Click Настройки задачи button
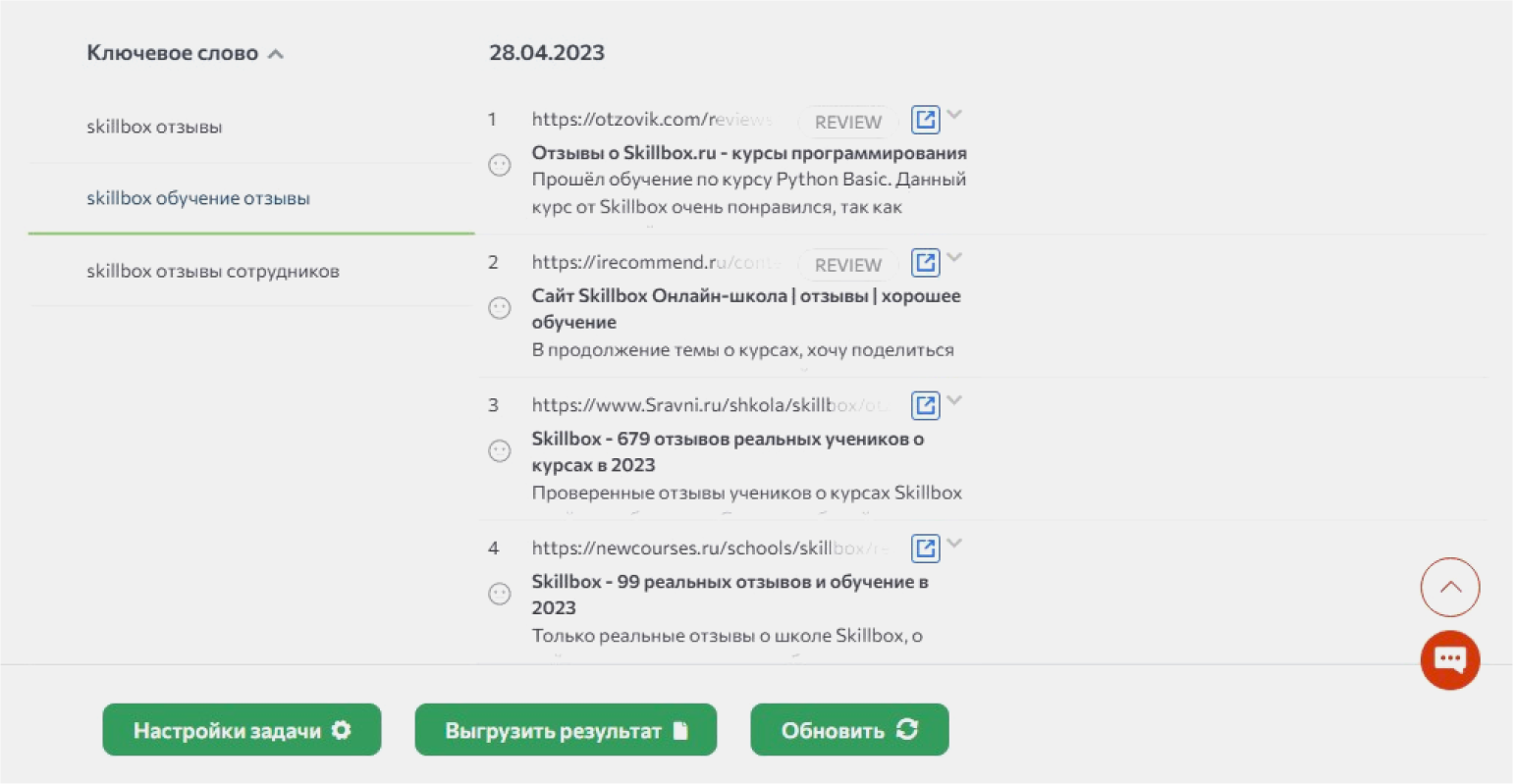 click(x=242, y=730)
